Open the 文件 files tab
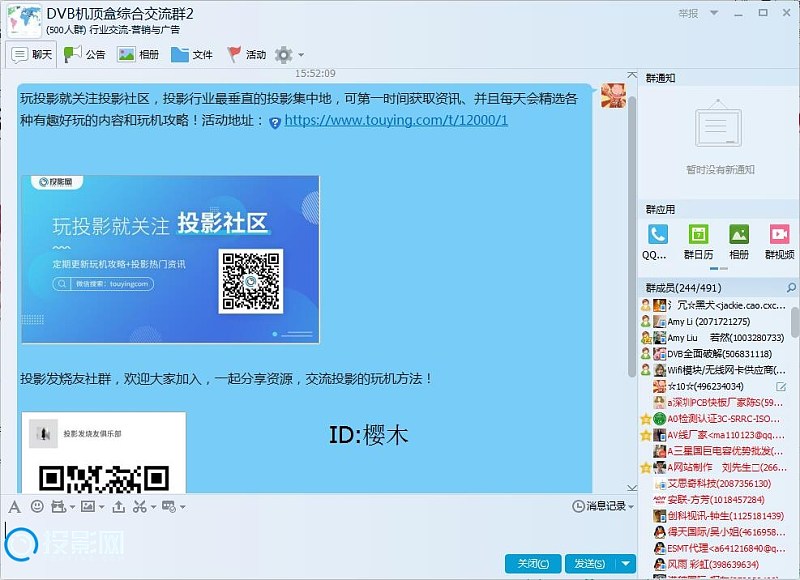Image resolution: width=800 pixels, height=580 pixels. 191,55
